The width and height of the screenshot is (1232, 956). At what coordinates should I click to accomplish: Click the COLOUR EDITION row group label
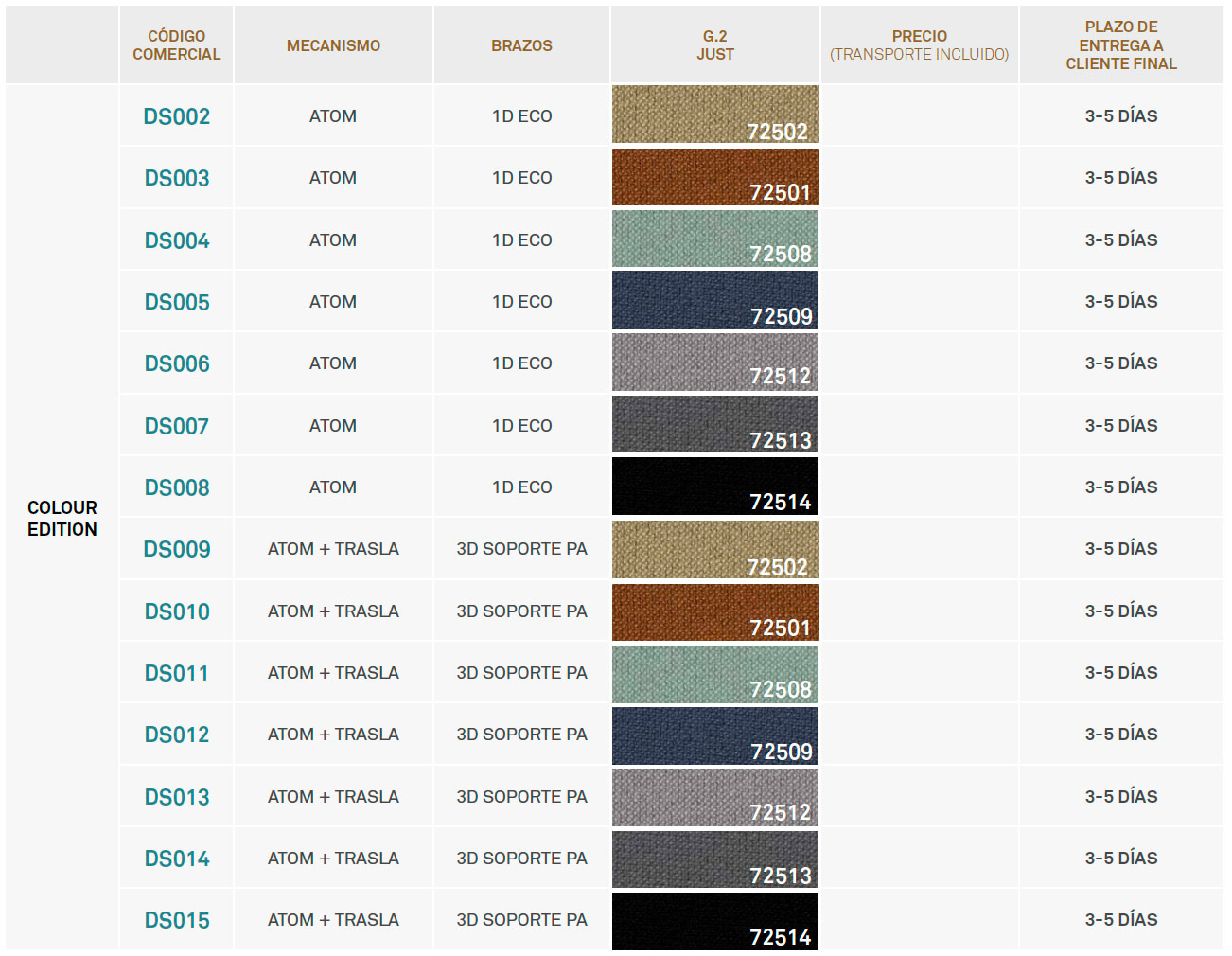click(x=62, y=519)
